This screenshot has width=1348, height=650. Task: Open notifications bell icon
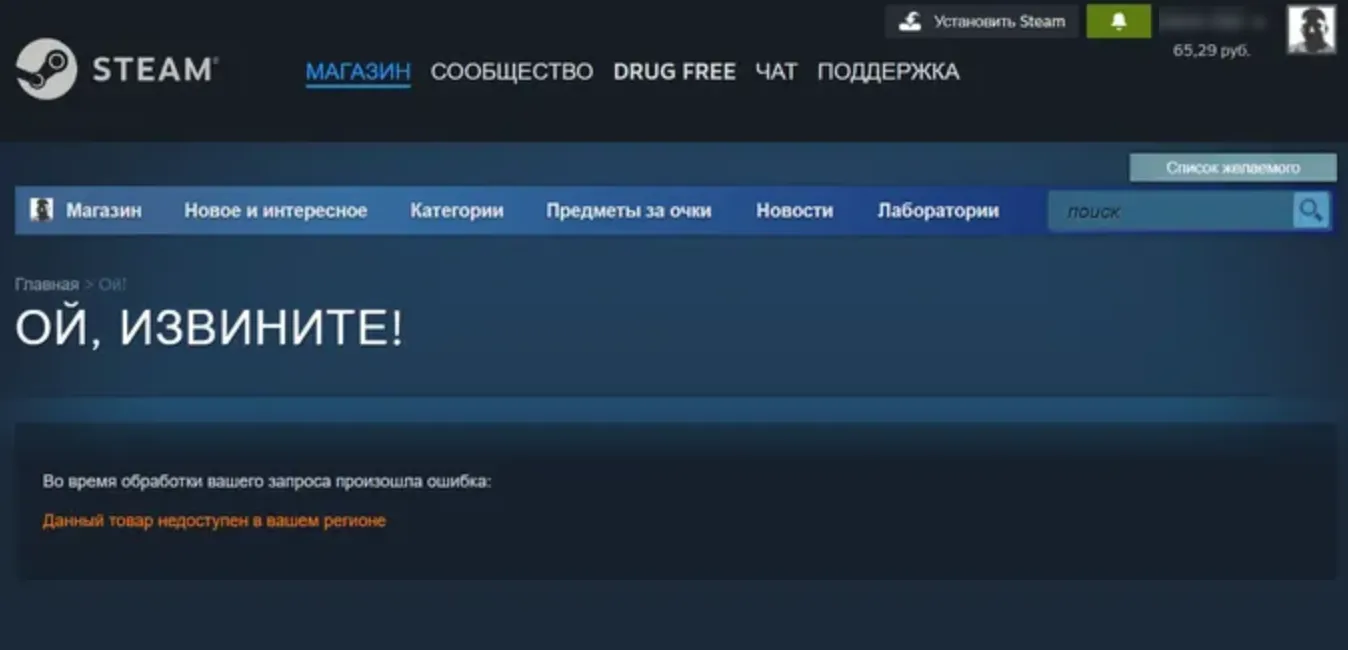[1119, 22]
